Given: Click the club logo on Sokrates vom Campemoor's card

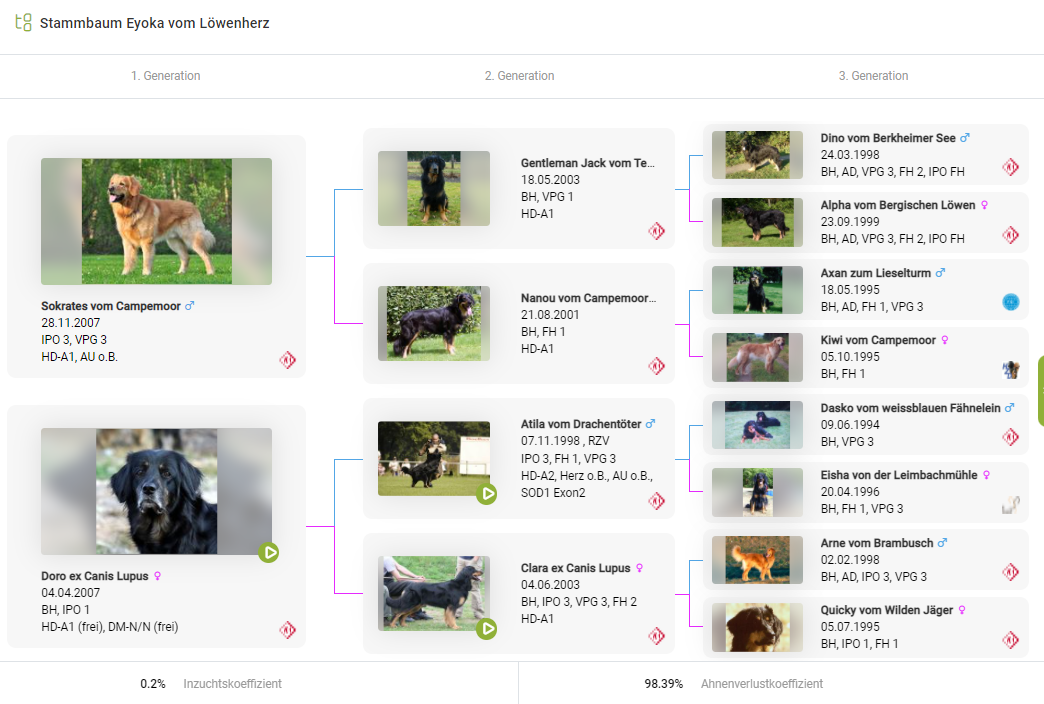Looking at the screenshot, I should pos(287,360).
